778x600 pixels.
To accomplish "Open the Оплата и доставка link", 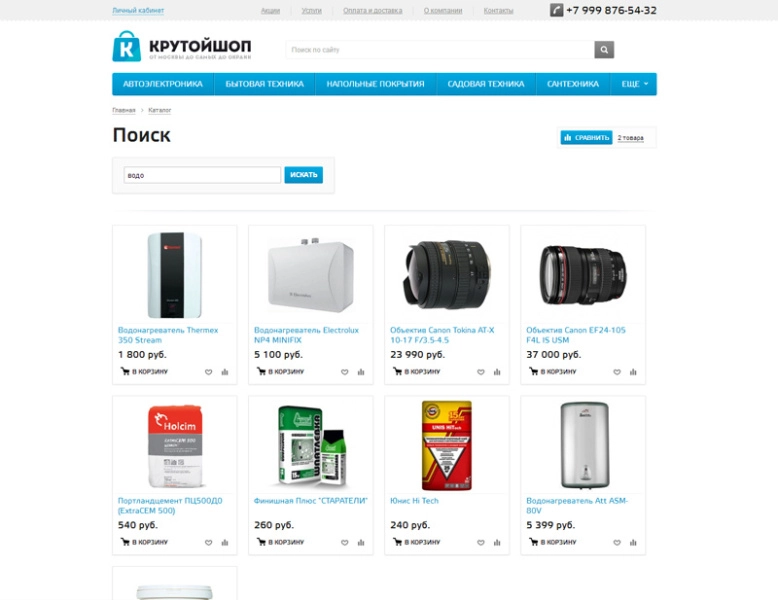I will [x=373, y=10].
